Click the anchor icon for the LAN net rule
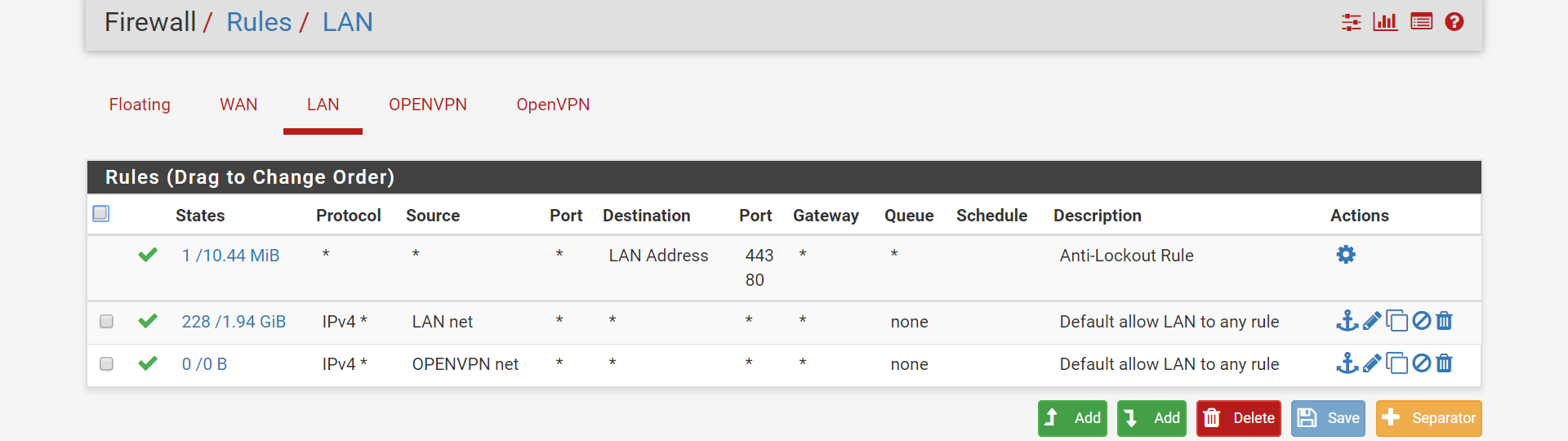This screenshot has width=1568, height=441. [x=1347, y=321]
